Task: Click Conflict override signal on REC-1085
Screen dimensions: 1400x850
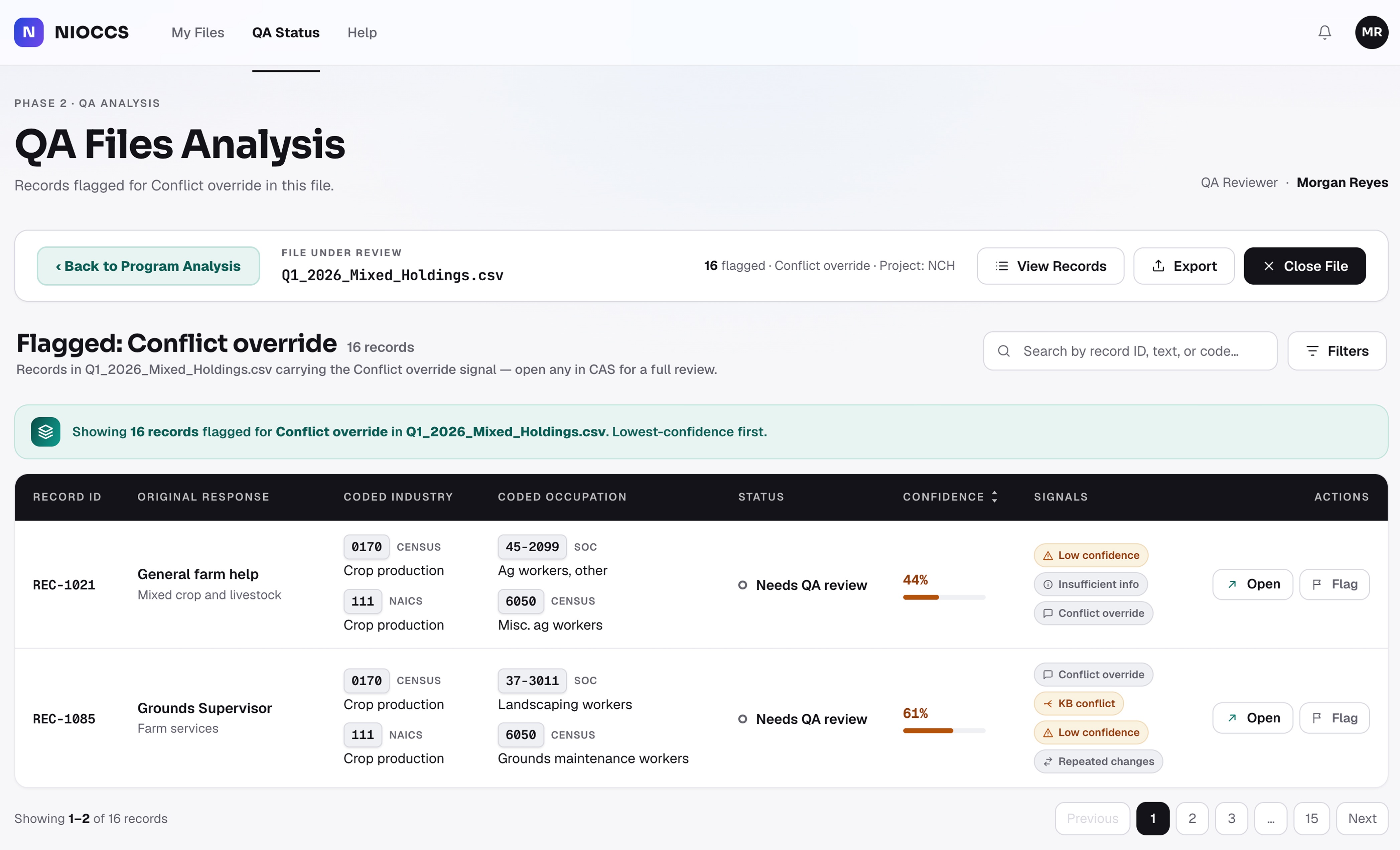Action: (1093, 675)
